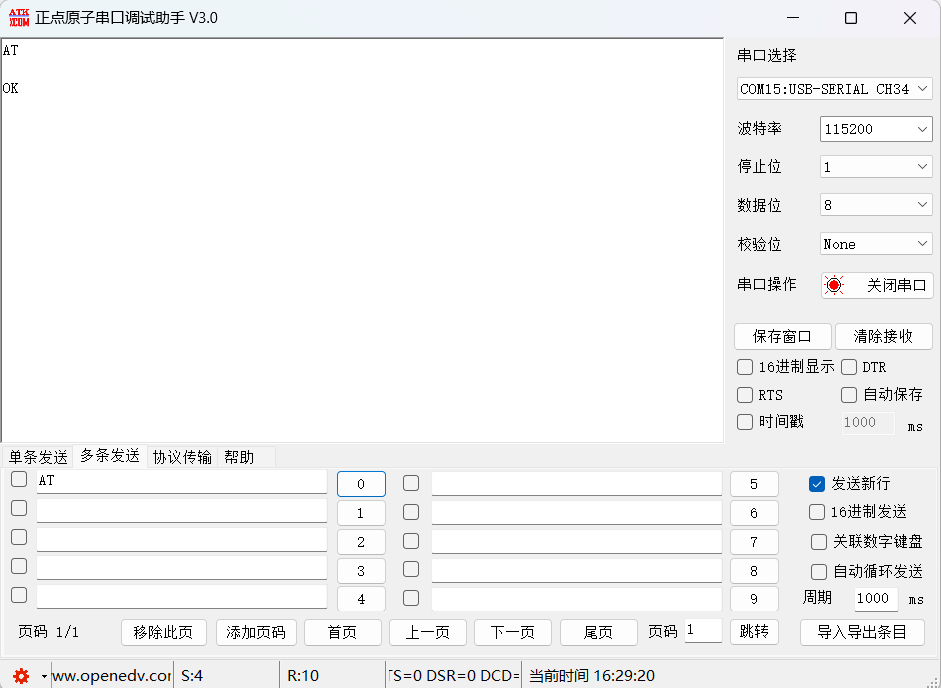
Task: Tick the checkbox beside the AT entry
Action: pyautogui.click(x=19, y=479)
